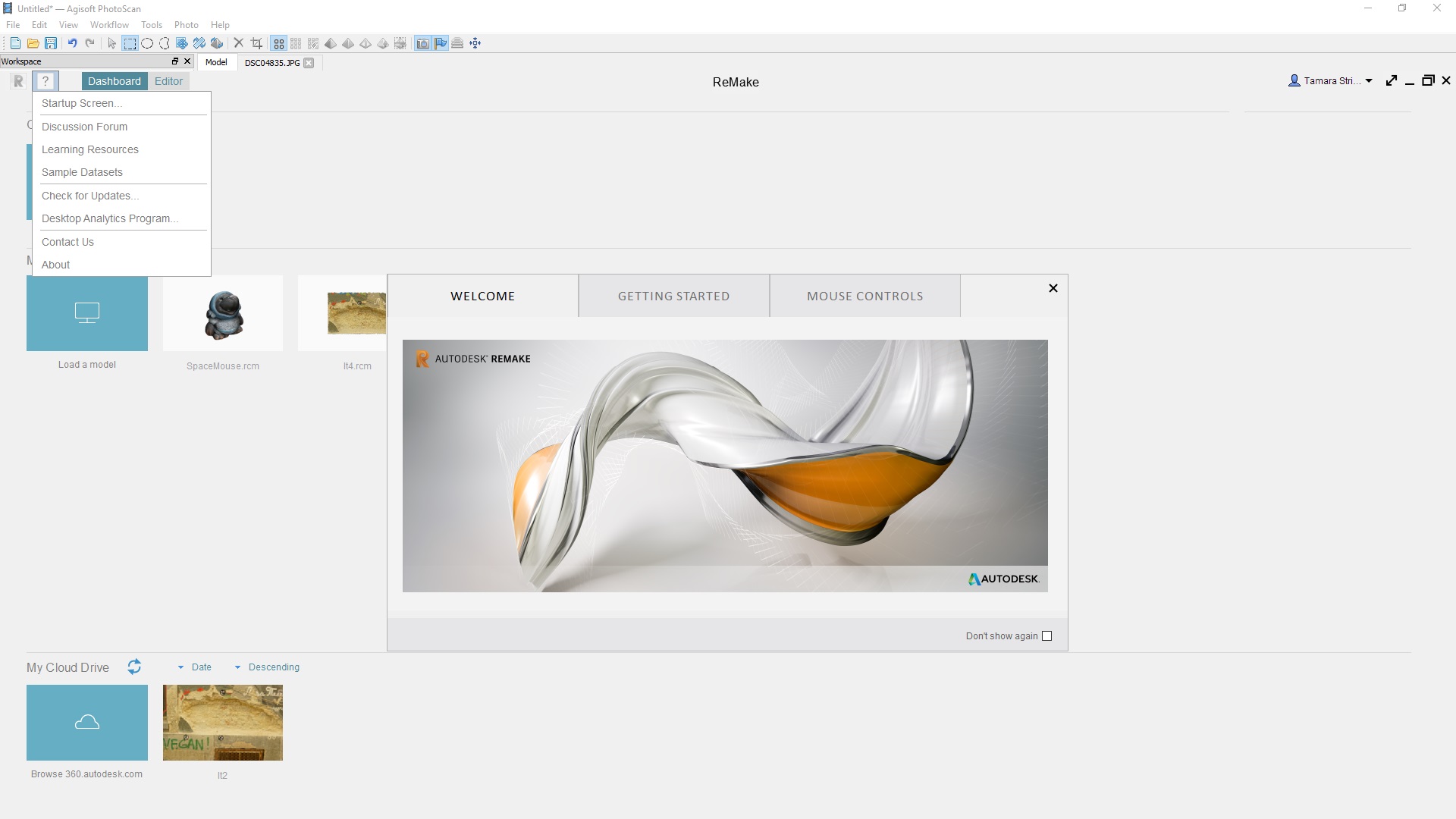Open the Photo menu
Viewport: 1456px width, 819px height.
click(187, 25)
